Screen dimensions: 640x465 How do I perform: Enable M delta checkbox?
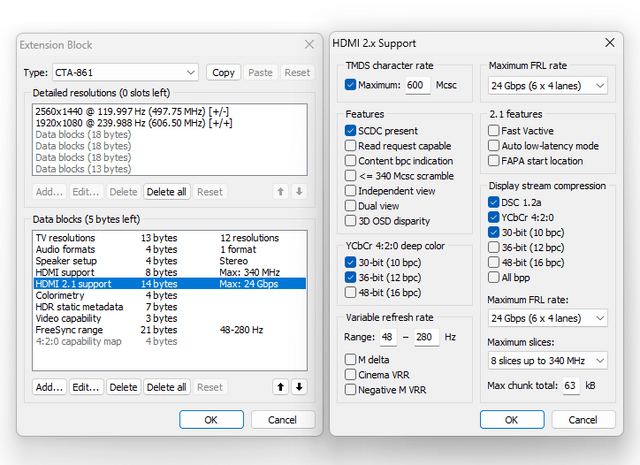pos(350,360)
